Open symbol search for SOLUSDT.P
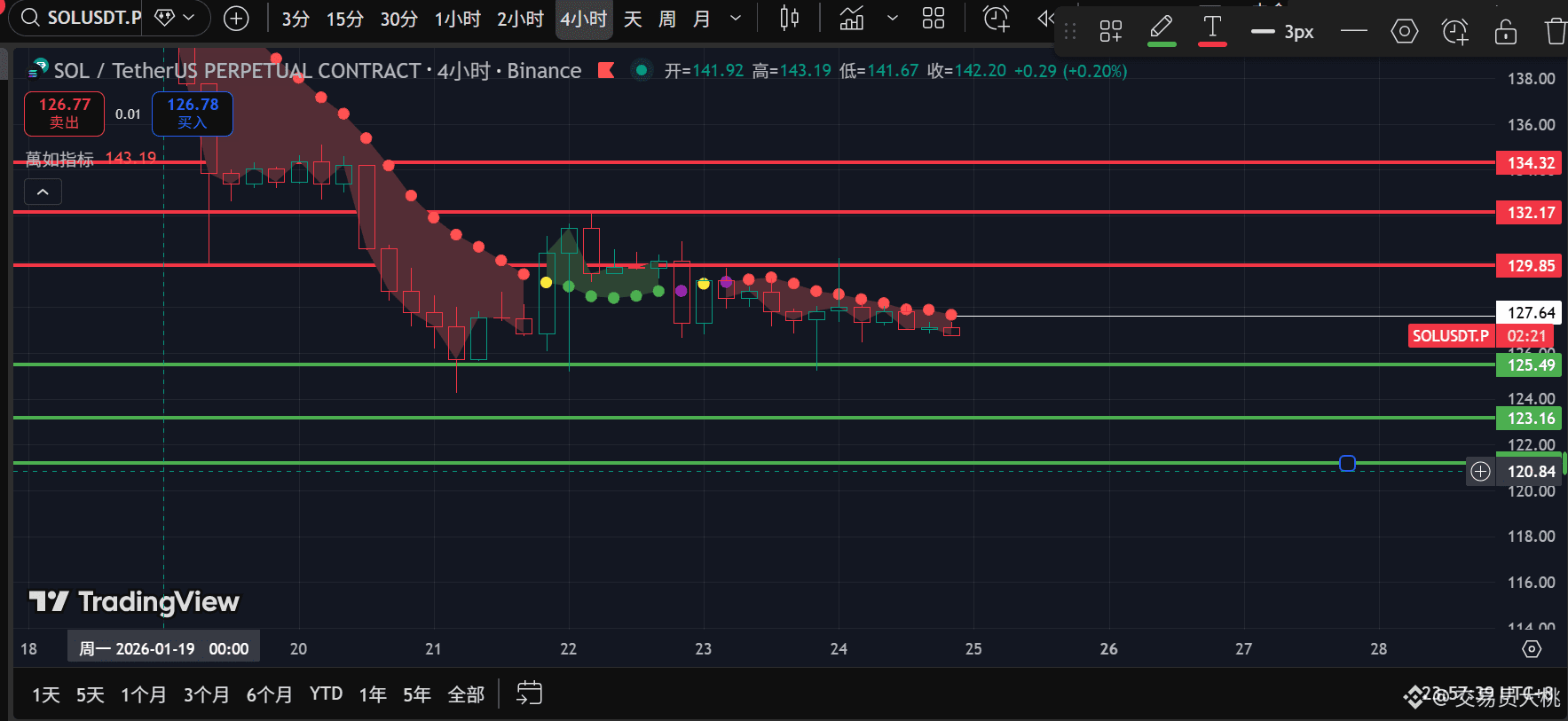 (x=82, y=18)
